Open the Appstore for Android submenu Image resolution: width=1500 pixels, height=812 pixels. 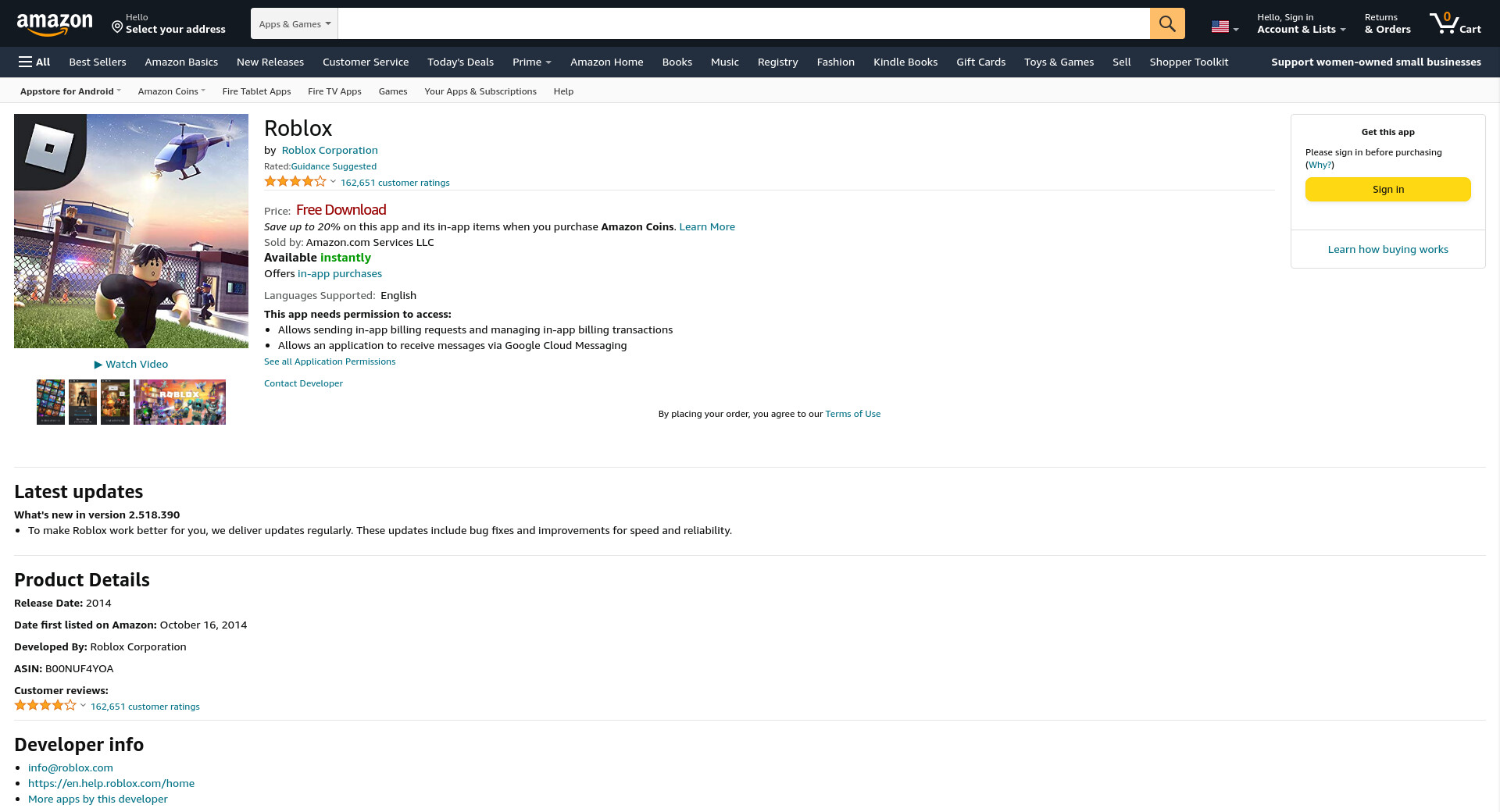tap(70, 91)
